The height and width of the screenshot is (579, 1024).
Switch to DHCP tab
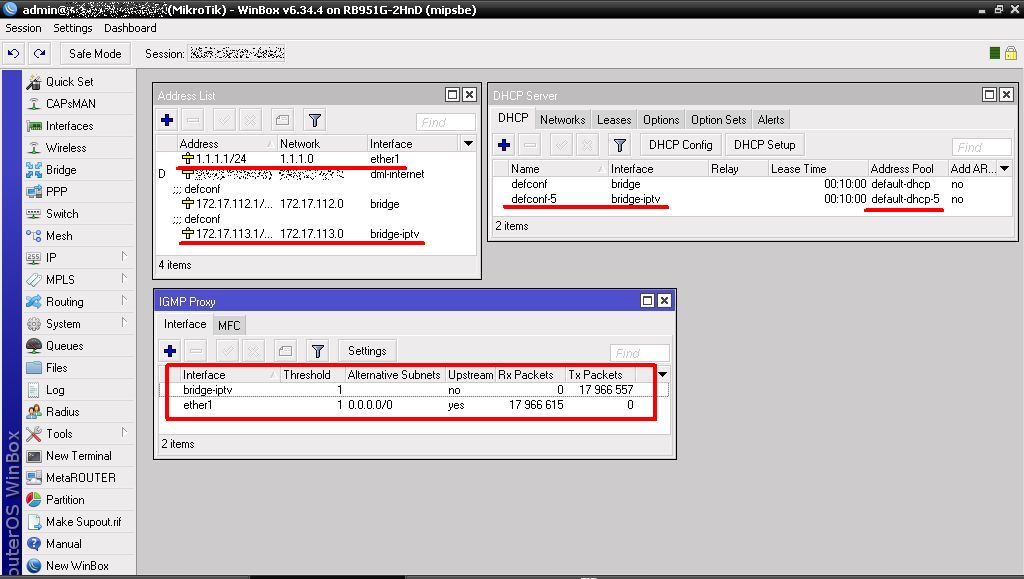pyautogui.click(x=513, y=118)
